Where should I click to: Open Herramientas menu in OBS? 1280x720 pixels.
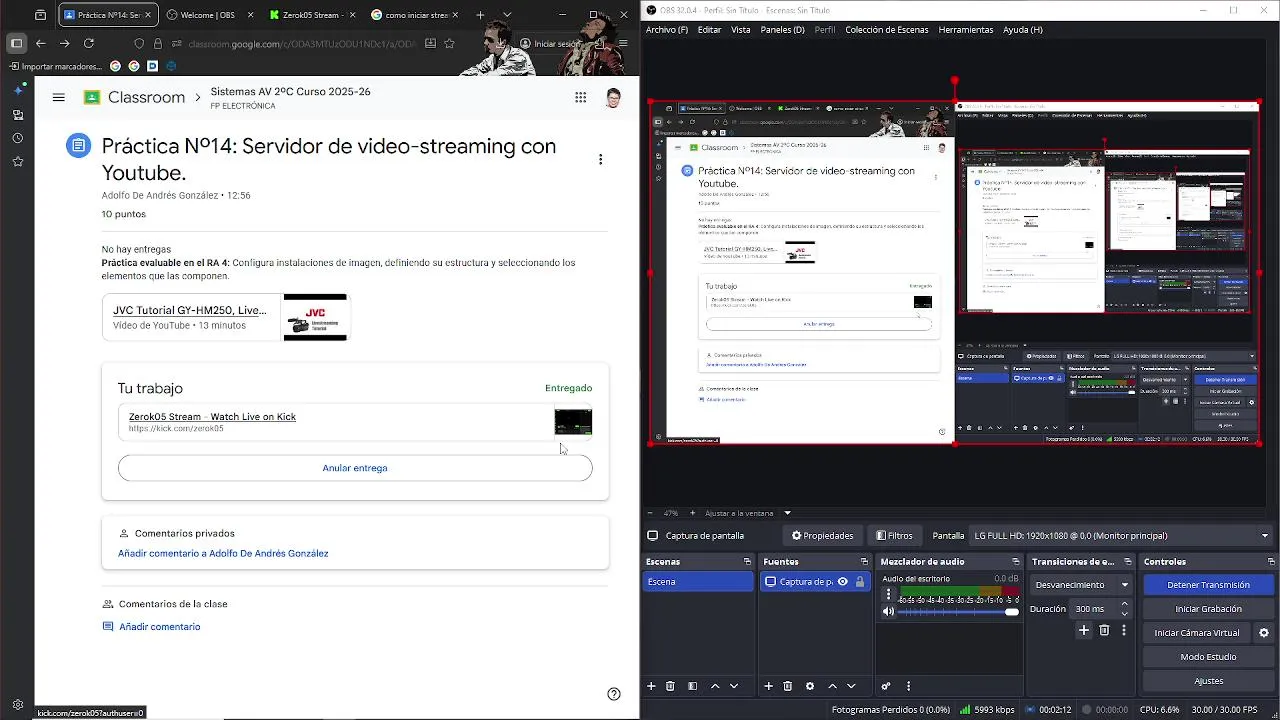pos(966,30)
